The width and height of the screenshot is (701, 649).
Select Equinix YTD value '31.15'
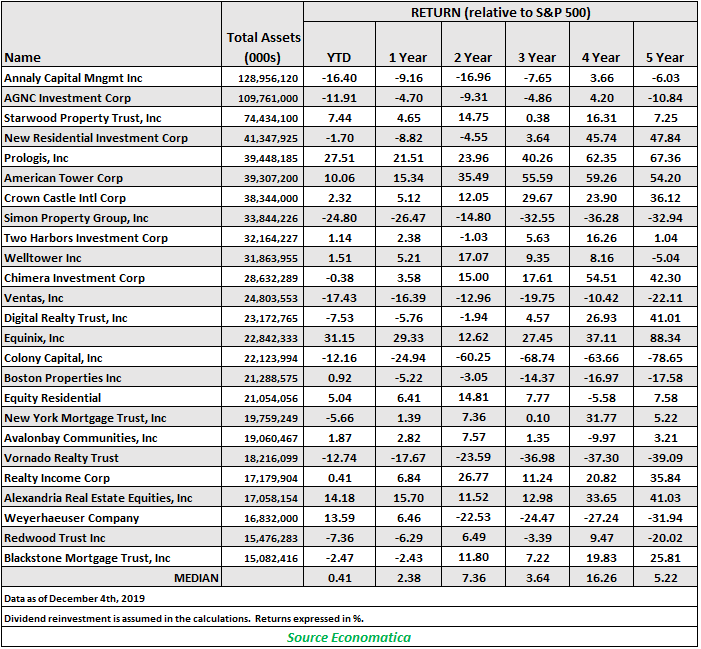(x=339, y=338)
